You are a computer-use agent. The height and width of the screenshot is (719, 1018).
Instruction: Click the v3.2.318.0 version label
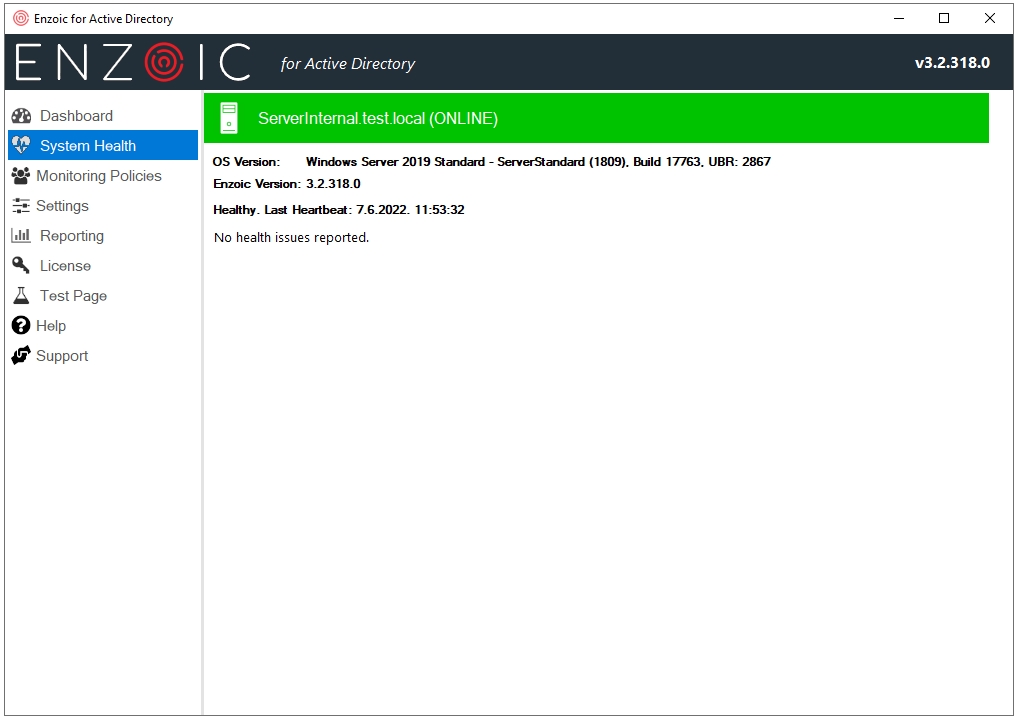(x=951, y=63)
